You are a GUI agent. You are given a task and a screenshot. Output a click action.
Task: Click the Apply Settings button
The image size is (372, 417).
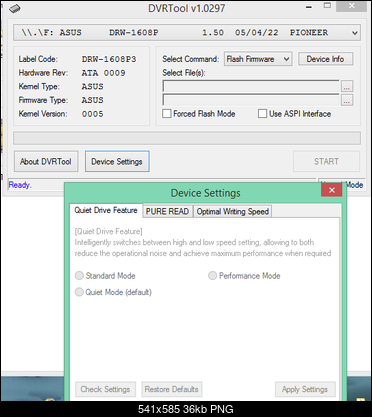coord(305,389)
